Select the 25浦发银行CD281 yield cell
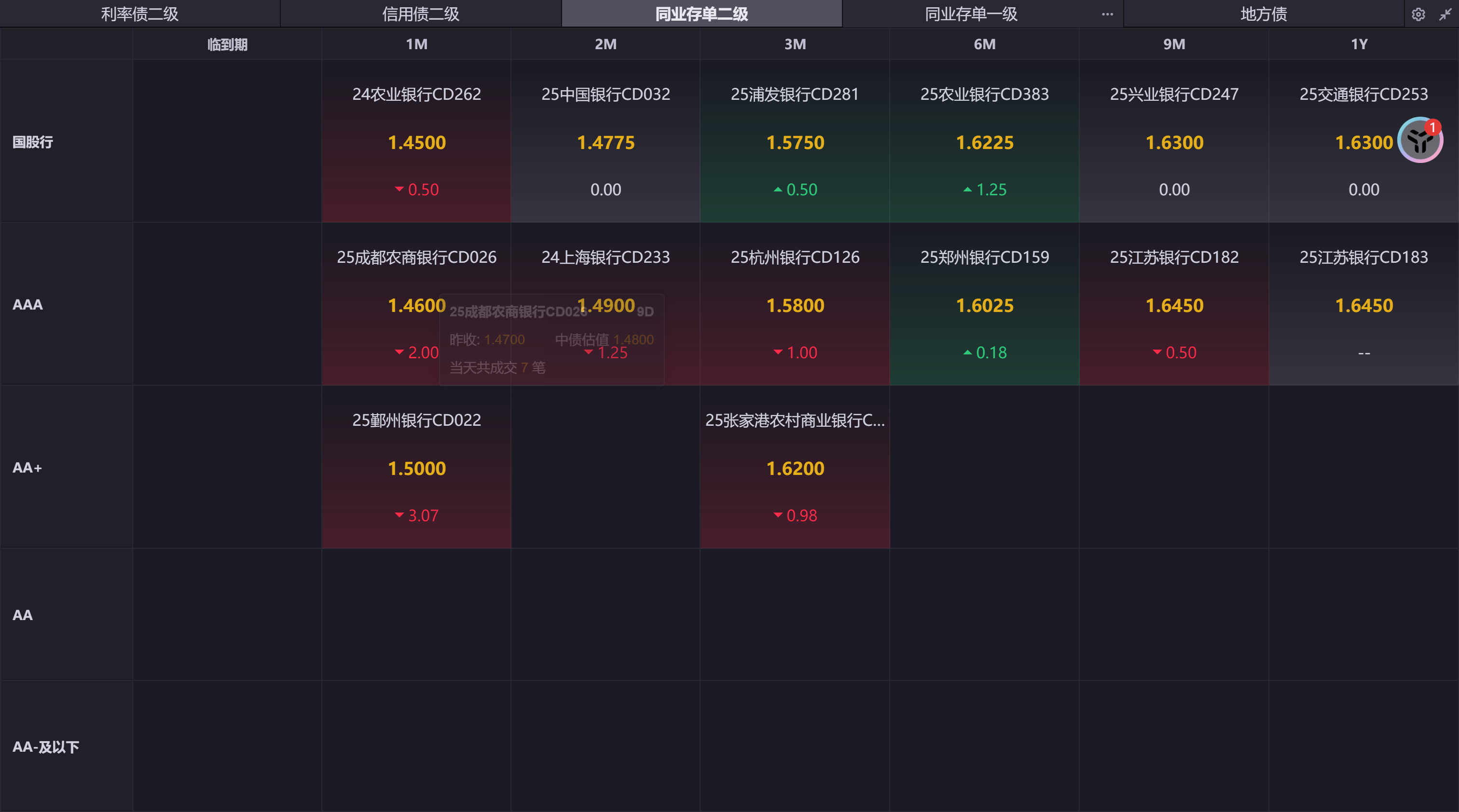 [795, 141]
